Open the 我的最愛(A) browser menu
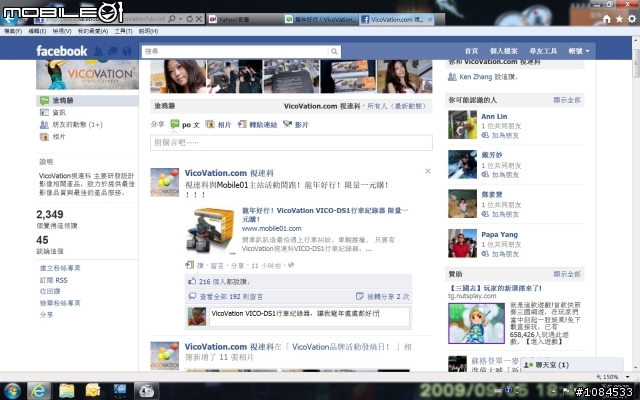The image size is (640, 400). (x=93, y=31)
